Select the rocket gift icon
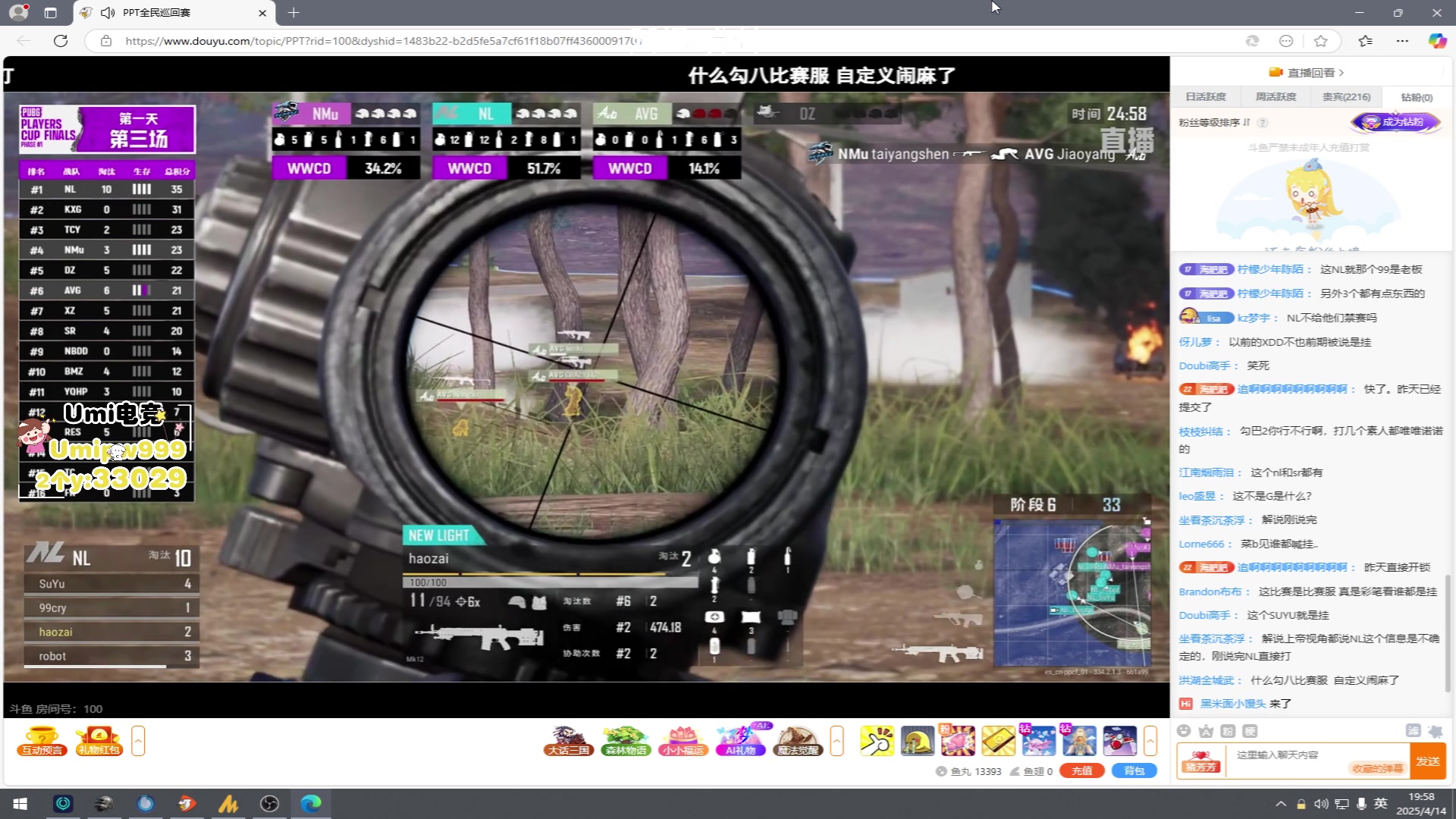Viewport: 1456px width, 819px height. click(1079, 741)
